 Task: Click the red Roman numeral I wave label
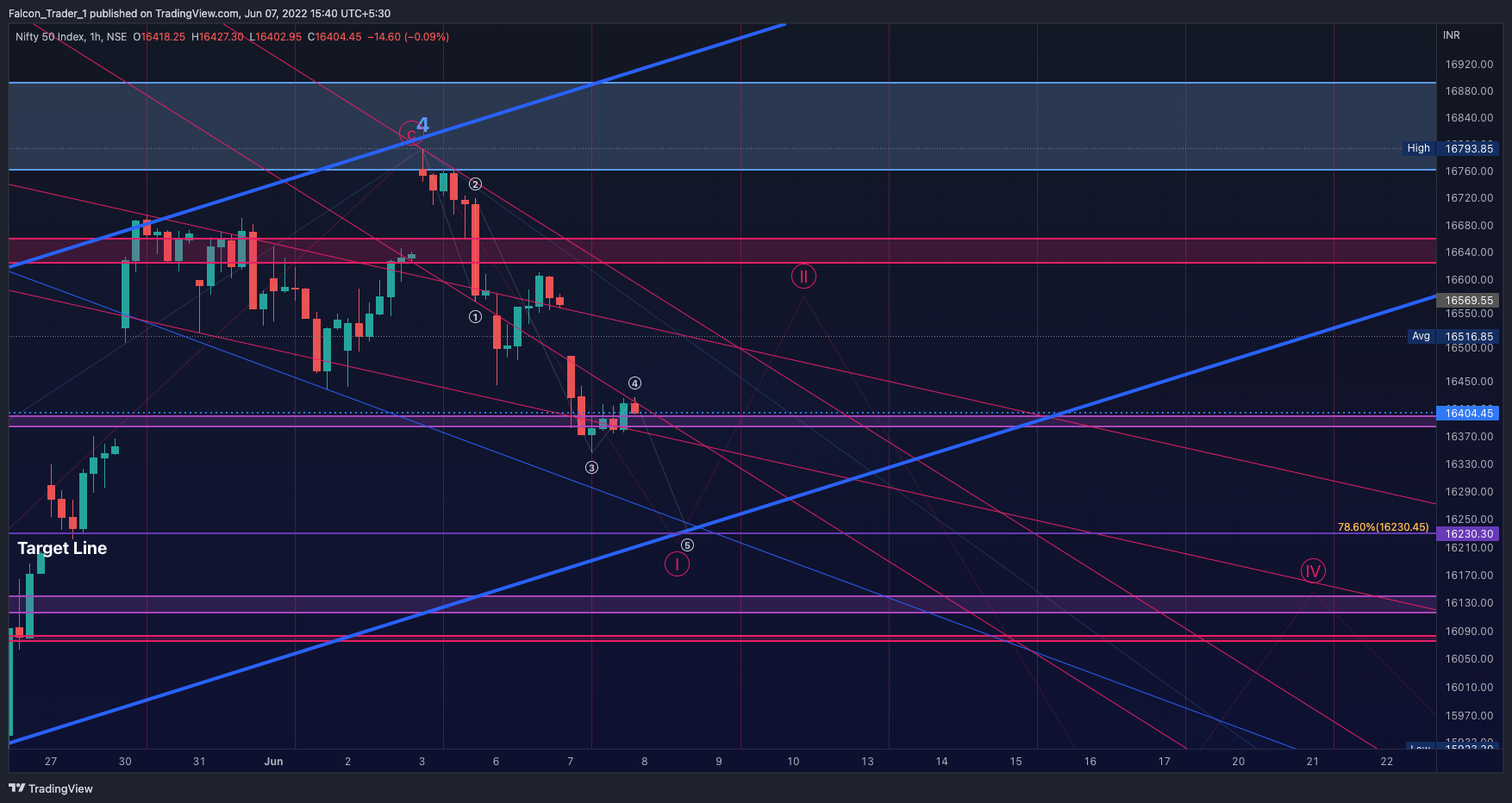point(677,564)
